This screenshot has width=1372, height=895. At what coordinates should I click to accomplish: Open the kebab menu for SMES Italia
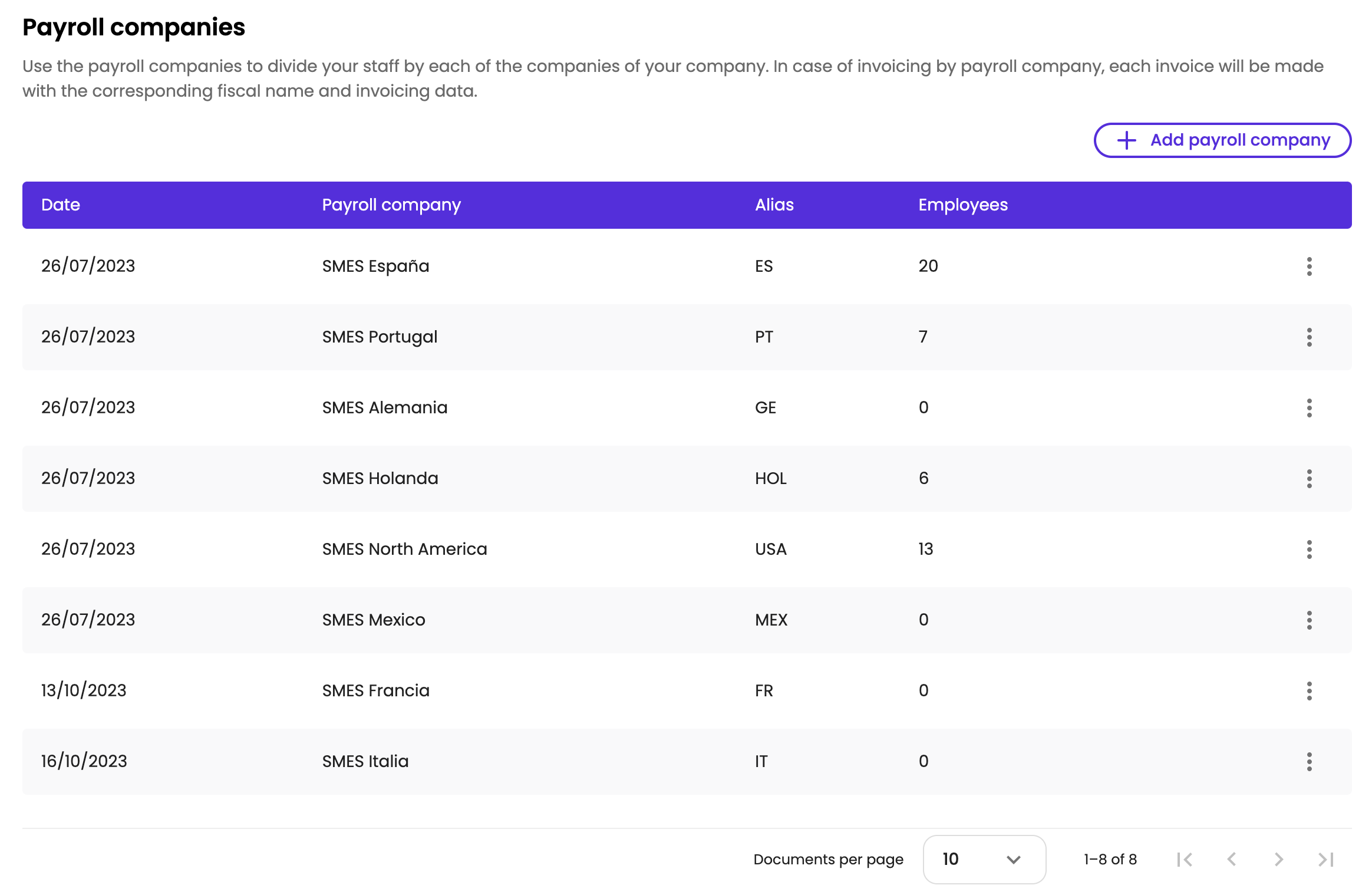[1309, 762]
